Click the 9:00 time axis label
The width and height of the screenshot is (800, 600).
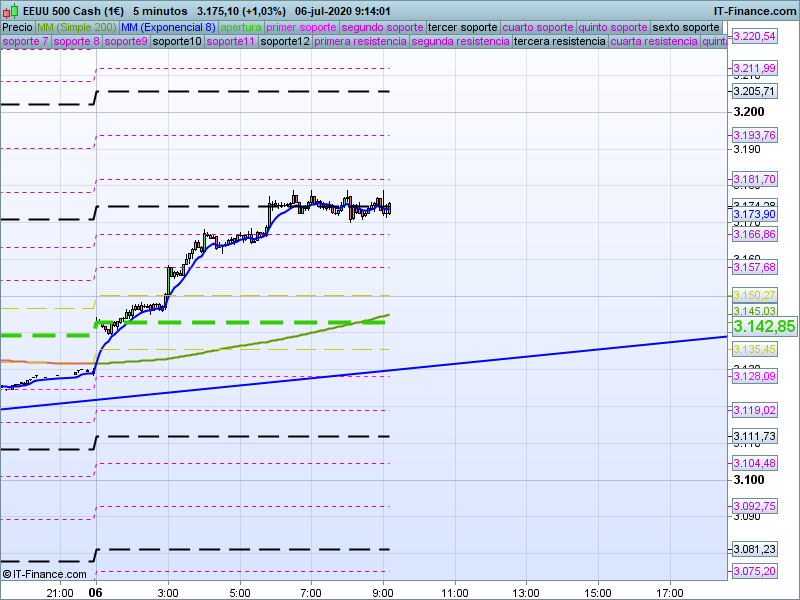(383, 593)
